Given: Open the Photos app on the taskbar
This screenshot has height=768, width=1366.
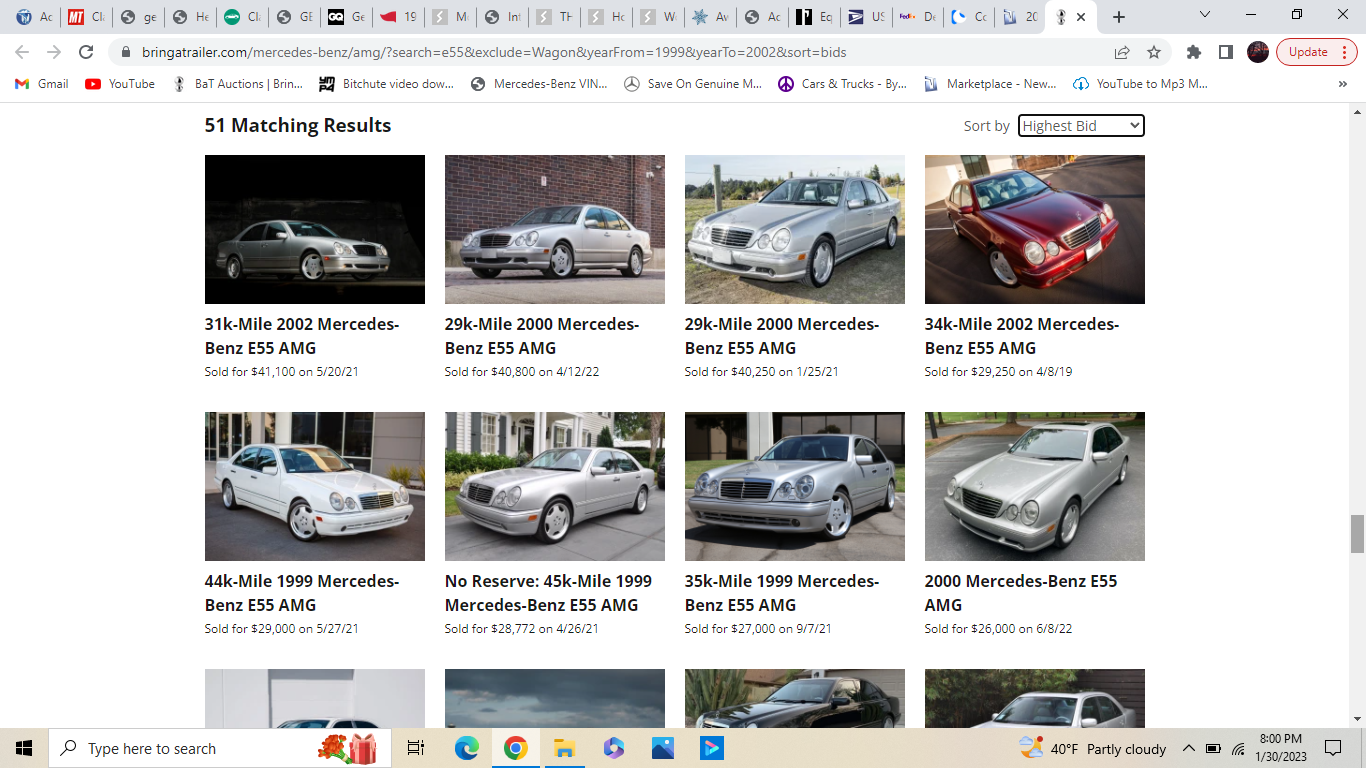Looking at the screenshot, I should point(662,748).
